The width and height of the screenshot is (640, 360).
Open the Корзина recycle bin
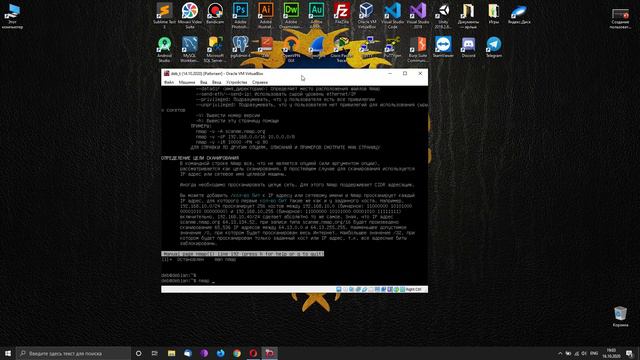[x=620, y=317]
